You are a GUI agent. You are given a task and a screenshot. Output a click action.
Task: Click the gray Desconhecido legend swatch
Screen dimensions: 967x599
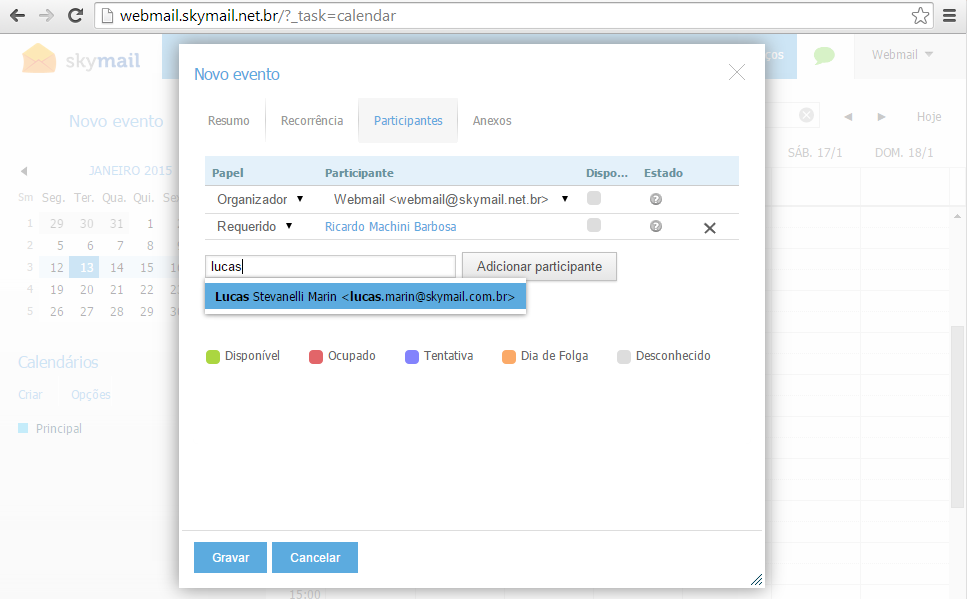(x=624, y=357)
